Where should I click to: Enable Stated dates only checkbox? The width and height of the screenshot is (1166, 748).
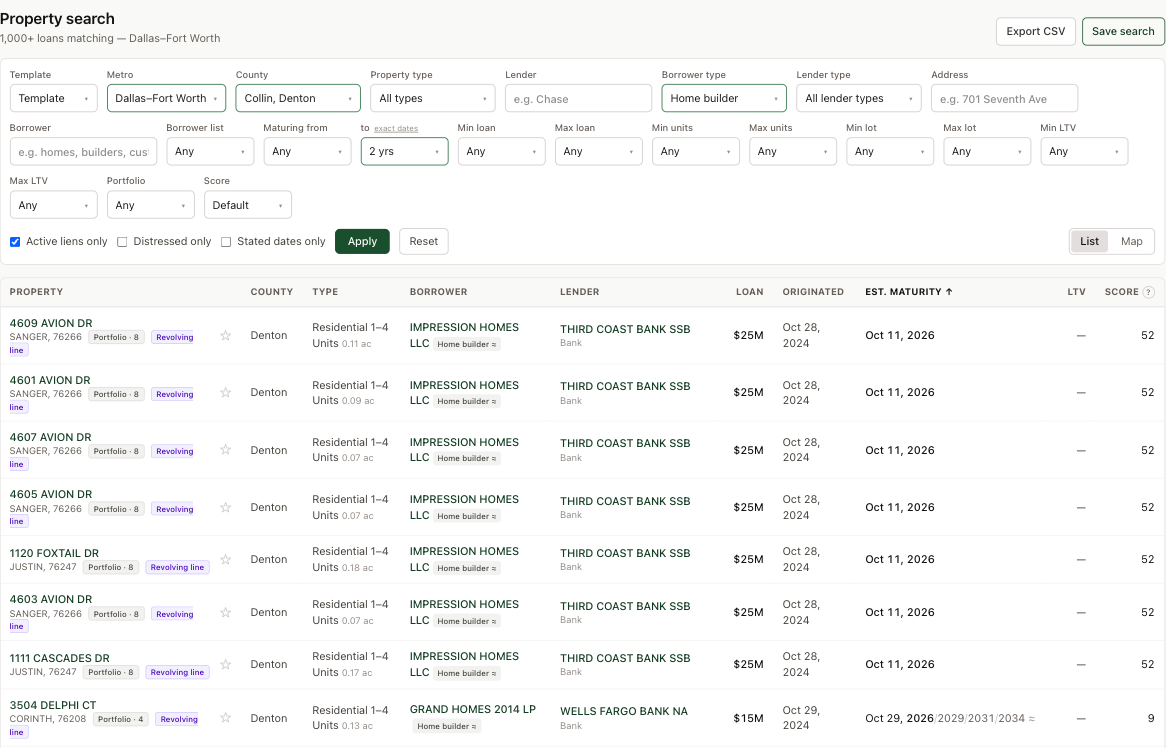tap(226, 242)
